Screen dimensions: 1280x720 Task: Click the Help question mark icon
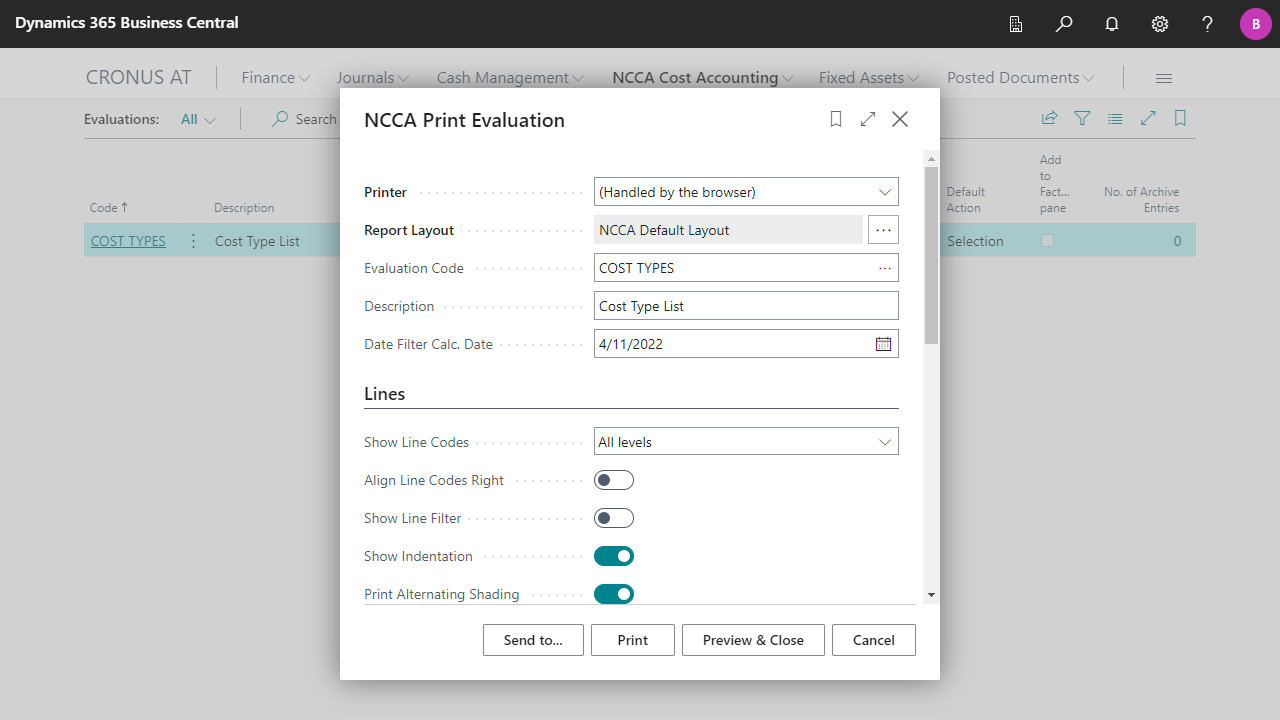pyautogui.click(x=1208, y=24)
